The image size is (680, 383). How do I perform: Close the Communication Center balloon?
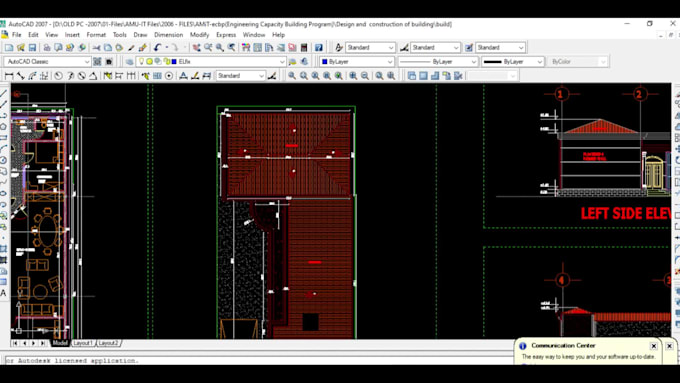(654, 346)
